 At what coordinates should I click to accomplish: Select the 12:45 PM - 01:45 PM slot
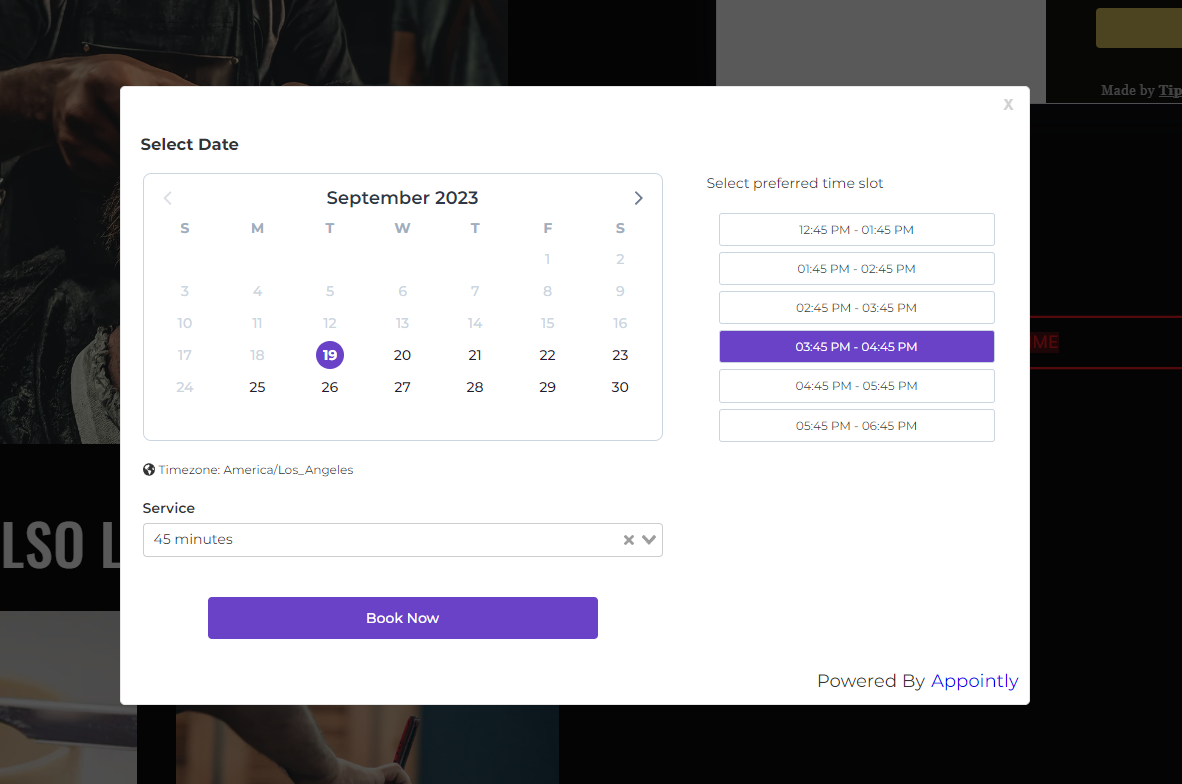(x=856, y=229)
